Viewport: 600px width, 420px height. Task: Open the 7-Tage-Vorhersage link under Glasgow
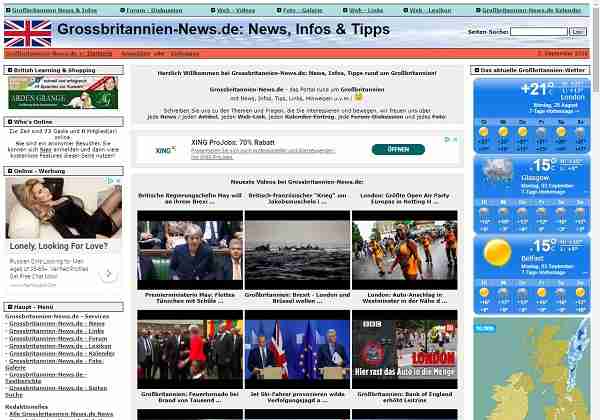(x=543, y=192)
